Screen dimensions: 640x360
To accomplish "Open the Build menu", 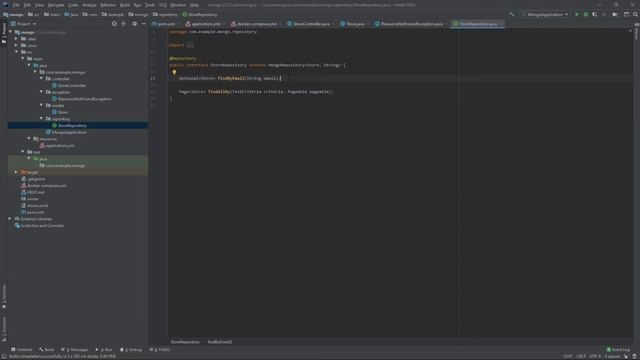I will click(125, 5).
